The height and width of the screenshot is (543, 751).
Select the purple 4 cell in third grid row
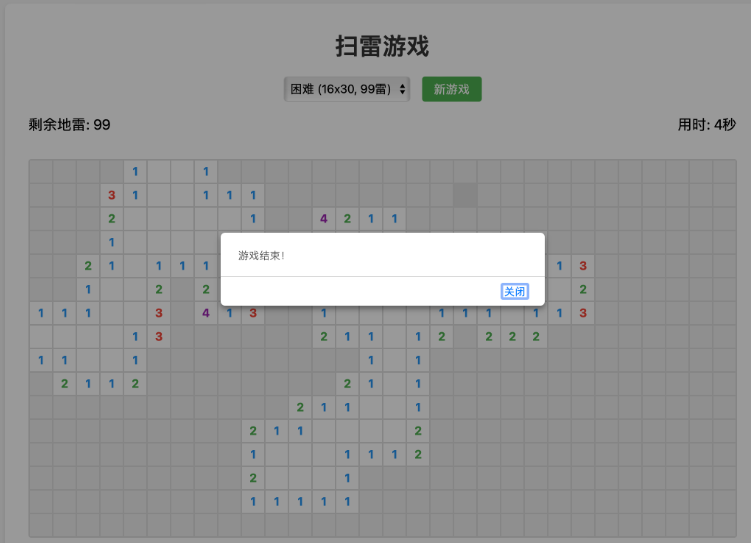click(x=323, y=218)
